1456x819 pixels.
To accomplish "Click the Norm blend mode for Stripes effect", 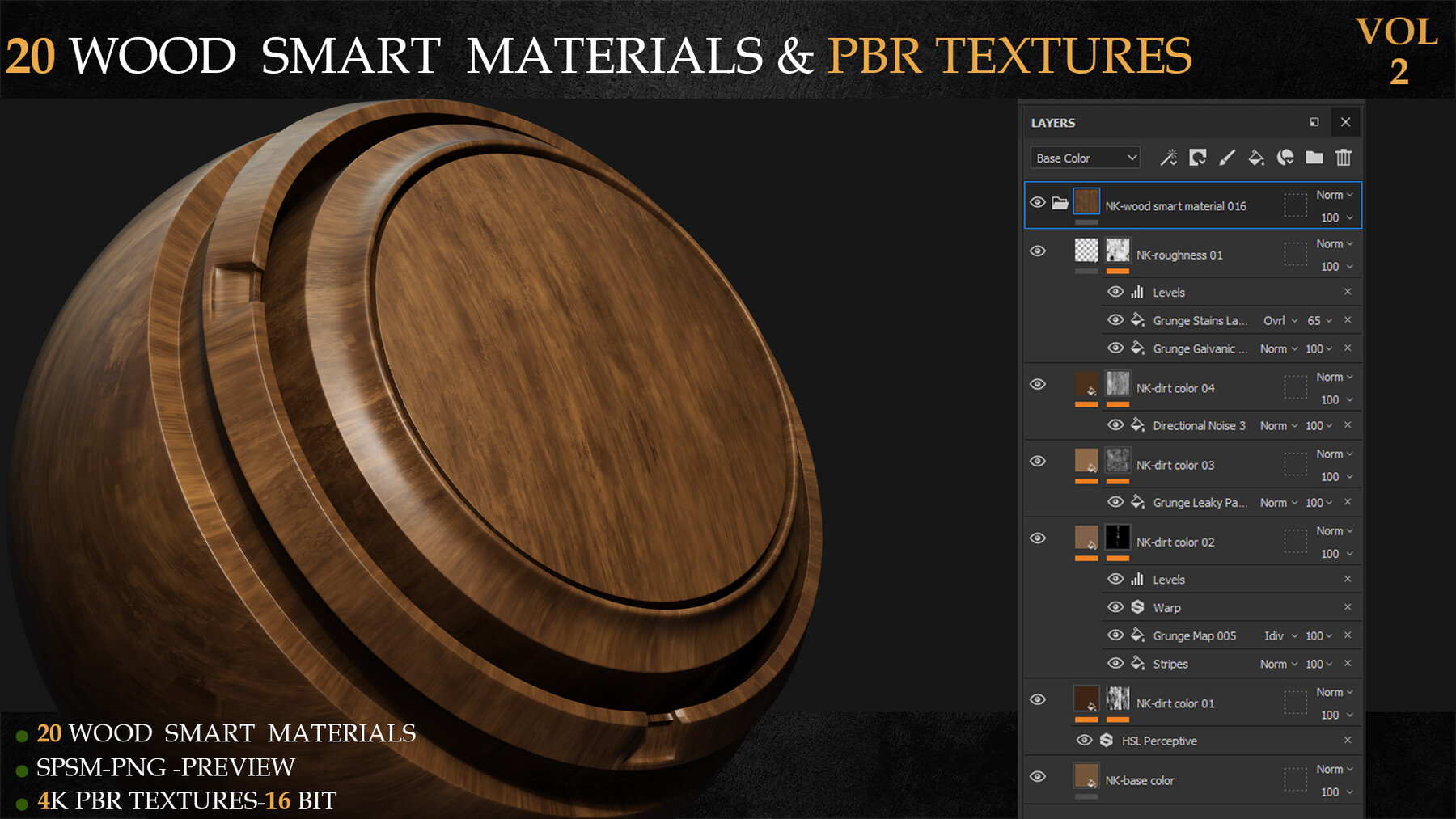I will (1274, 664).
